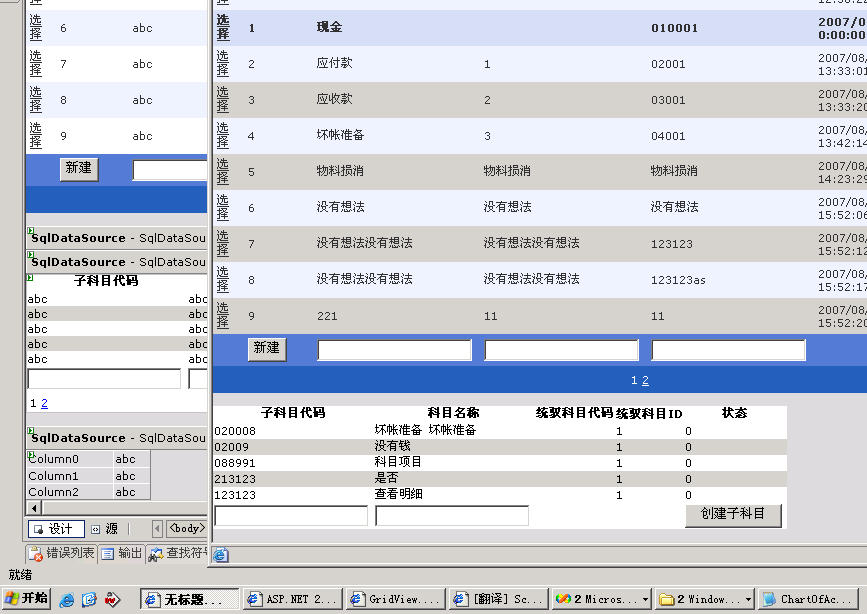Click the 子科目代码 header in browser sub-grid
867x614 pixels.
coord(293,413)
